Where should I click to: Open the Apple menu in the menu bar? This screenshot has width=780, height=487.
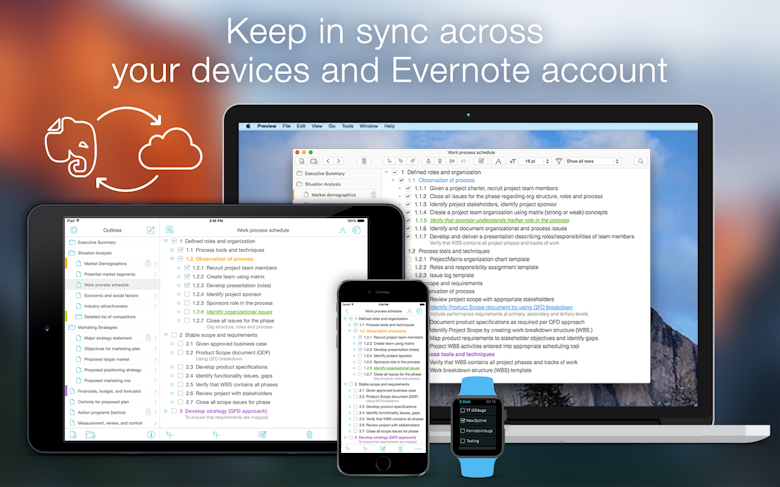[248, 126]
